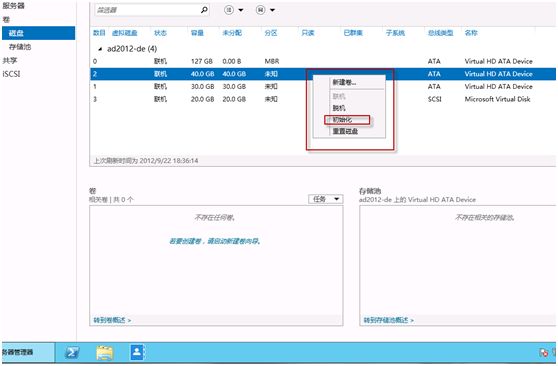Choose 新建卷... from the context menu
This screenshot has width=558, height=366.
(x=344, y=83)
